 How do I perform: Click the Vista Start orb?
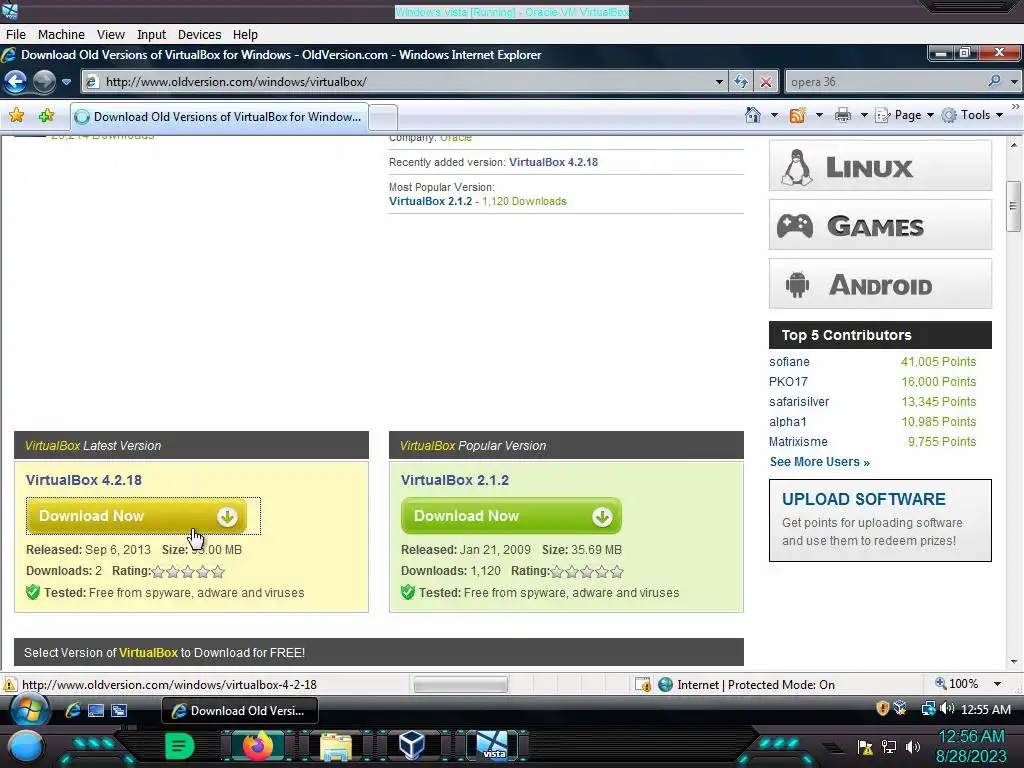pyautogui.click(x=29, y=711)
